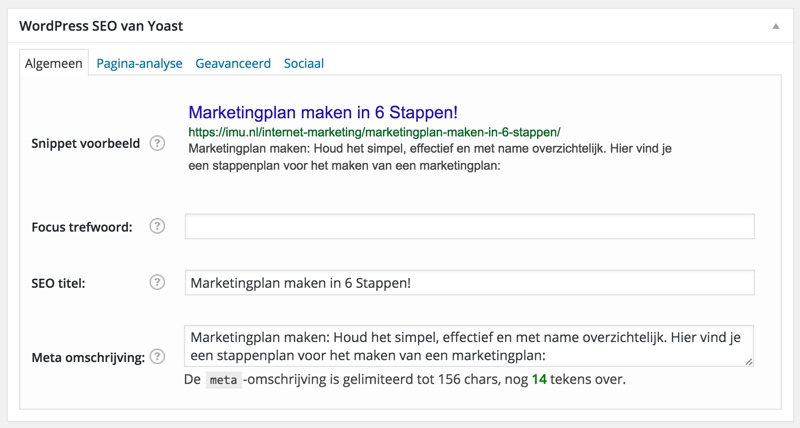Collapse the WordPress SEO van Yoast panel
The width and height of the screenshot is (800, 428).
776,26
